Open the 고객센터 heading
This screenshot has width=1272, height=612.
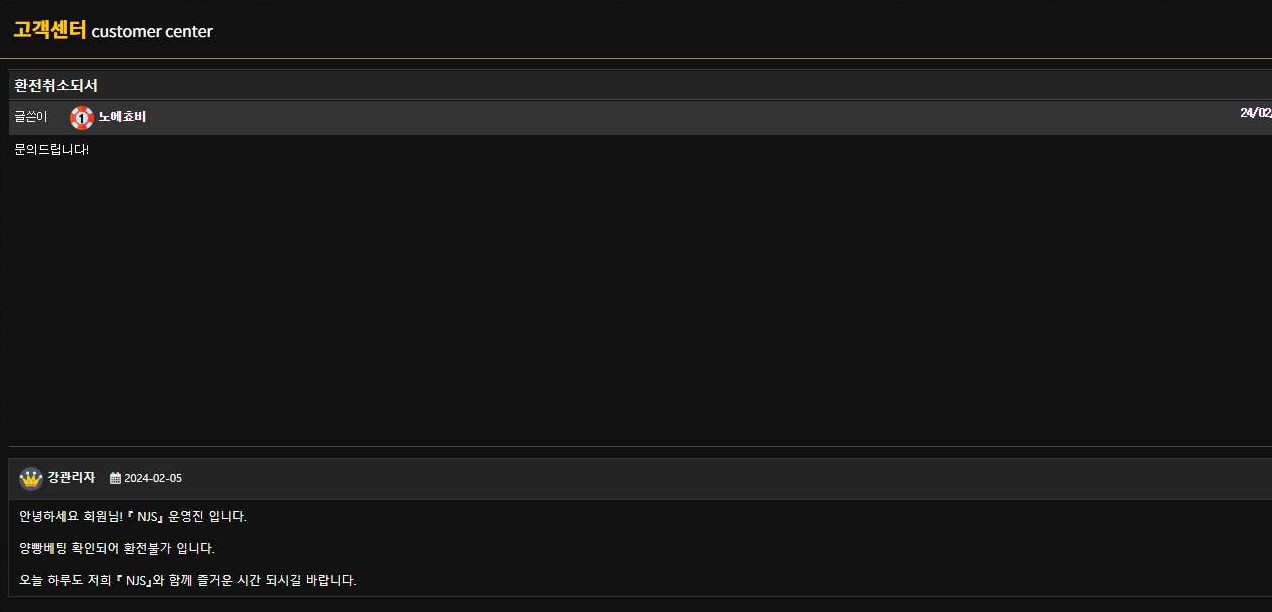(x=50, y=30)
